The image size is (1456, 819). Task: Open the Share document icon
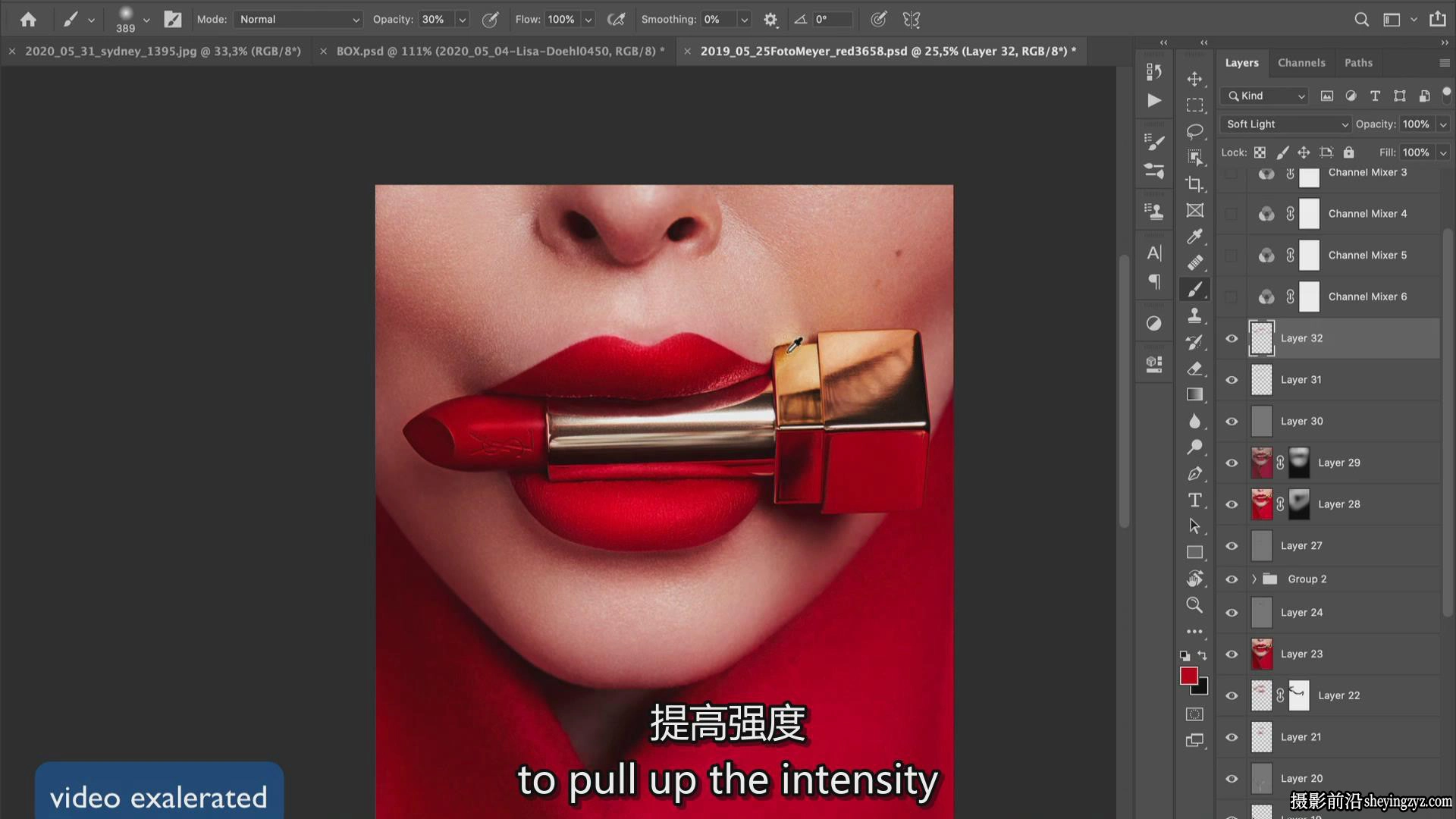click(x=1437, y=19)
